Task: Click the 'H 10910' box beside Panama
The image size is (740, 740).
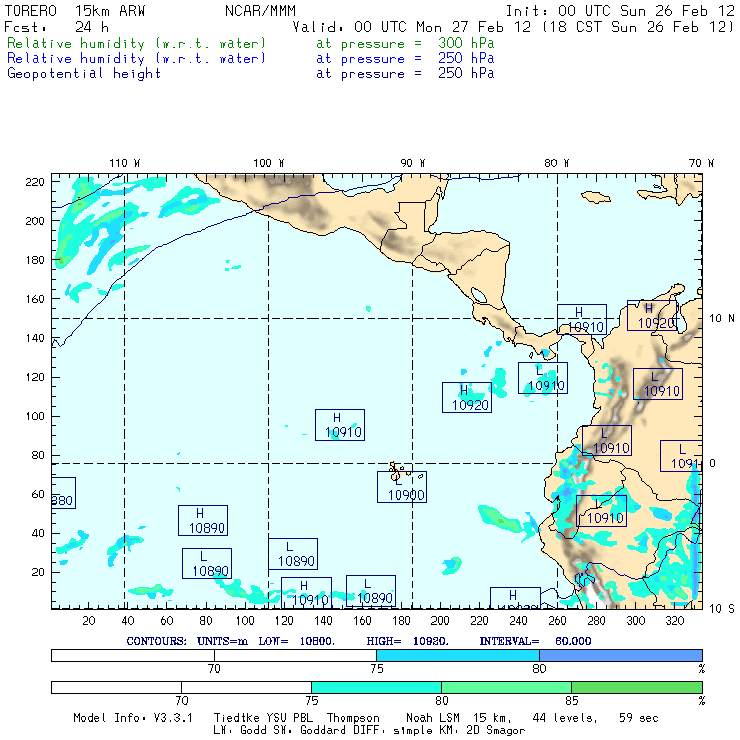Action: coord(582,320)
